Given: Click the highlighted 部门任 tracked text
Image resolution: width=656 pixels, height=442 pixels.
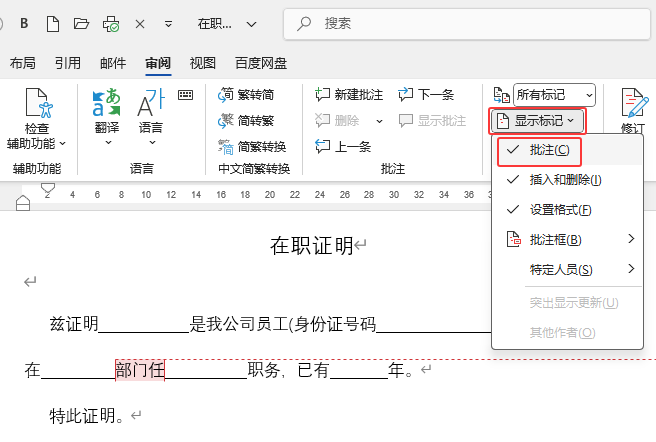Looking at the screenshot, I should coord(140,370).
